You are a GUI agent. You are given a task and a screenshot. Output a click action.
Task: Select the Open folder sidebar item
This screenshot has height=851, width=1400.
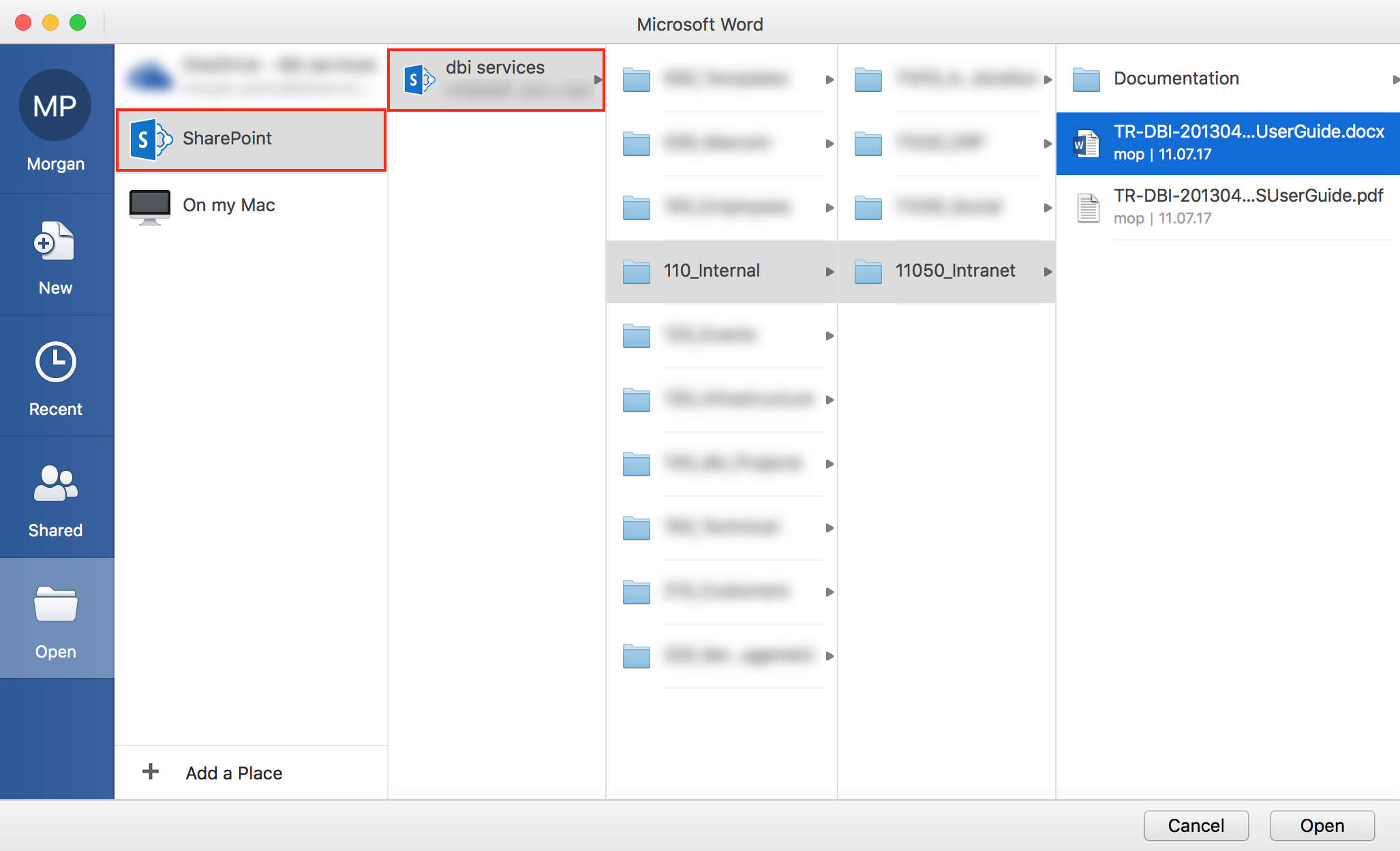point(55,619)
